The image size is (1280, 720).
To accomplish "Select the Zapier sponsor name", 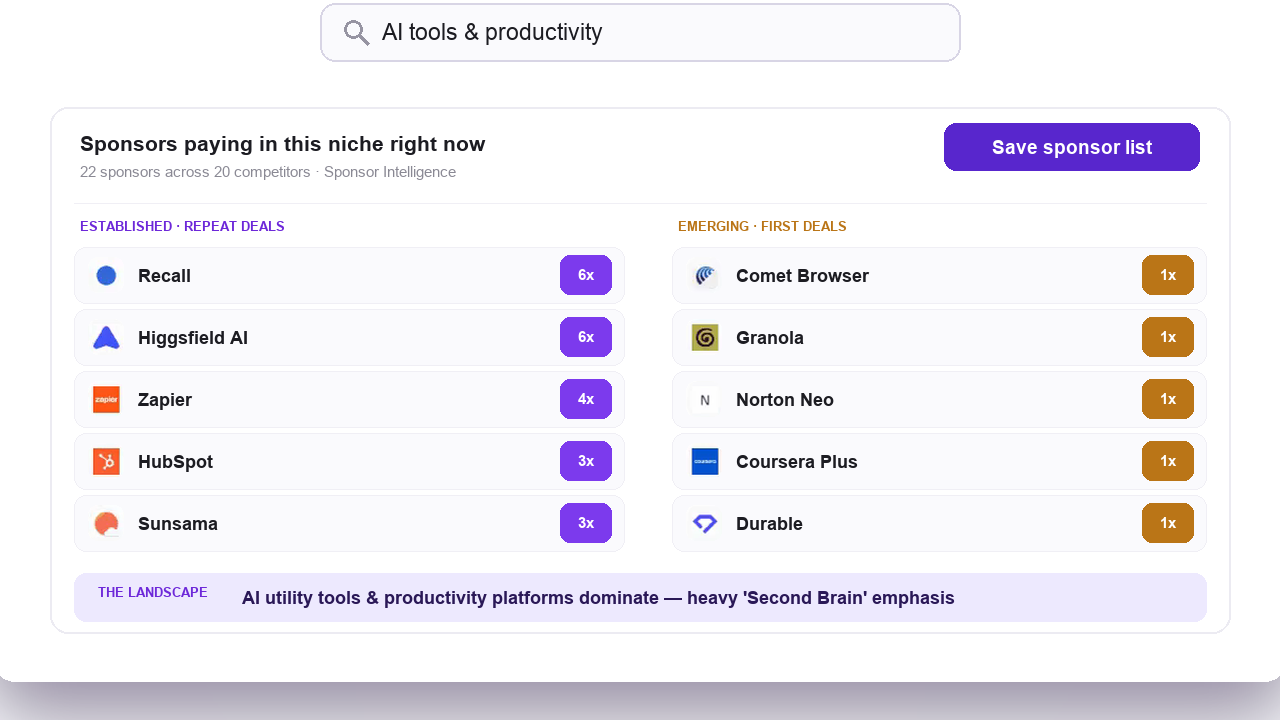I will tap(165, 400).
